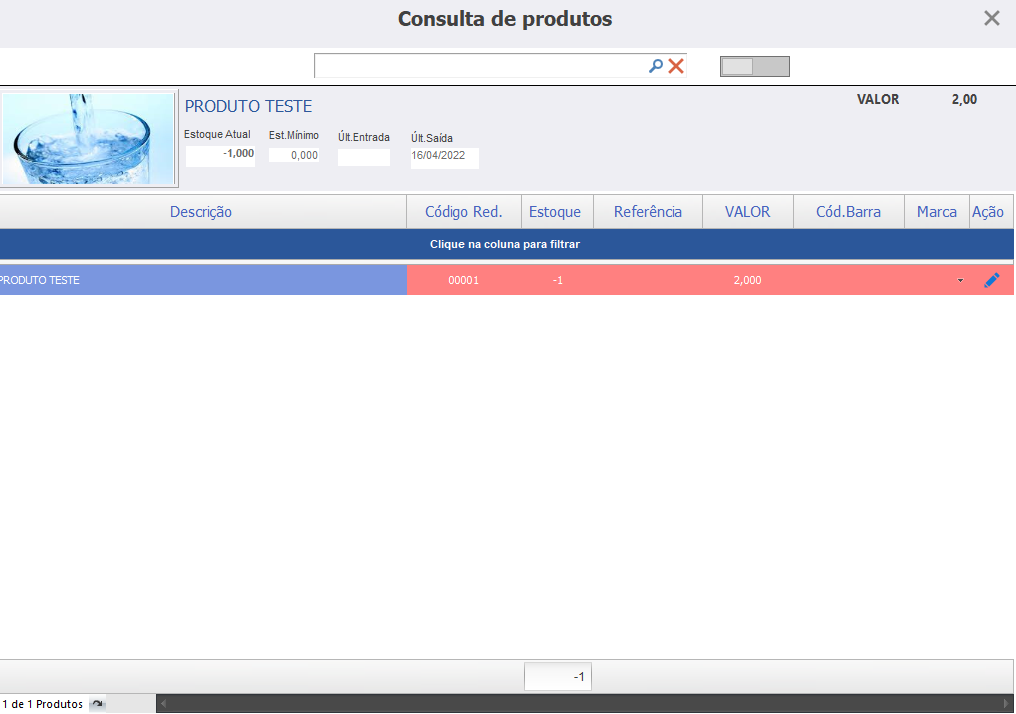Select the Referência column header
This screenshot has height=714, width=1016.
[648, 212]
